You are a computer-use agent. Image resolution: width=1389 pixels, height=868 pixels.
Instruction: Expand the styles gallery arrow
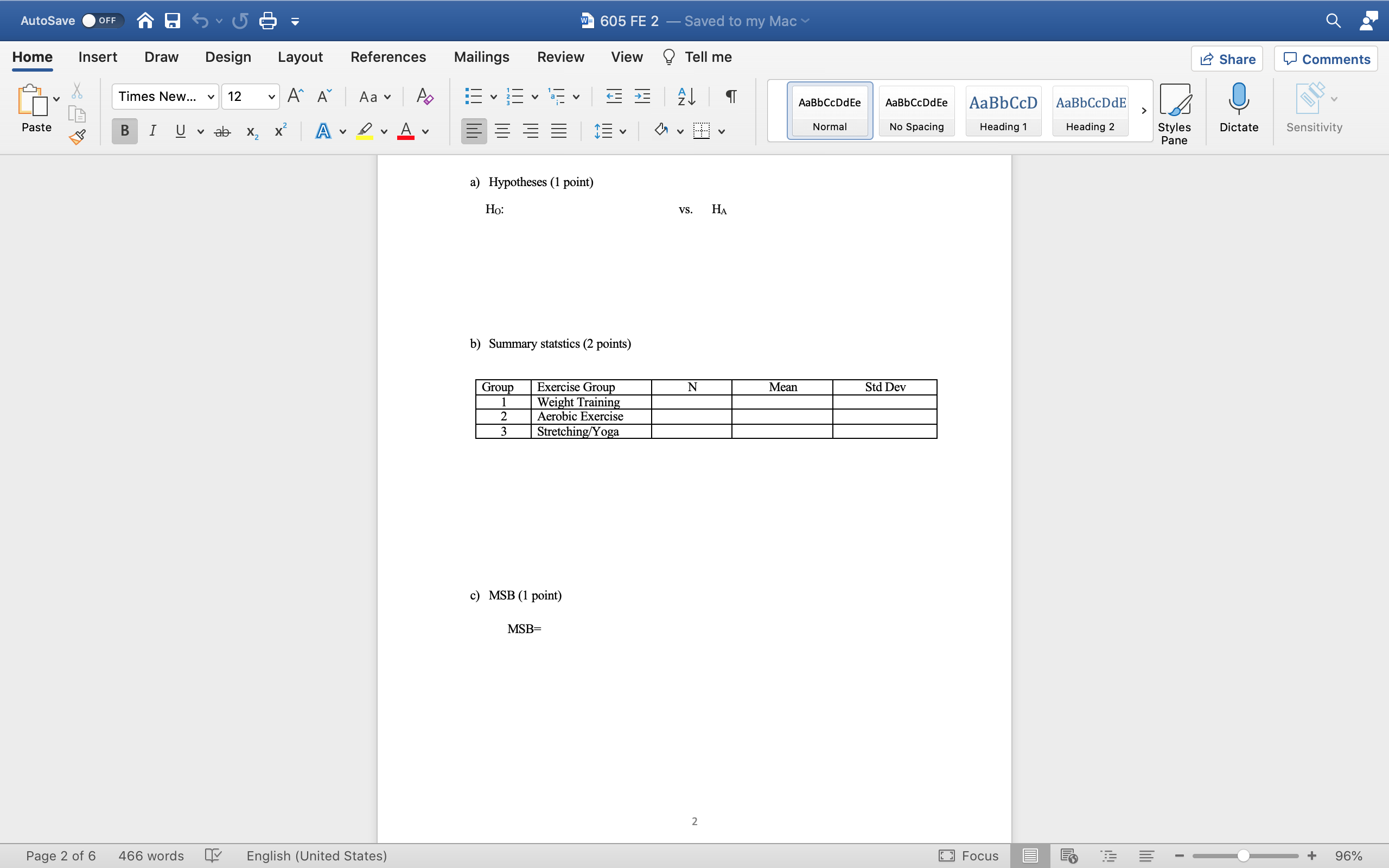[x=1143, y=111]
